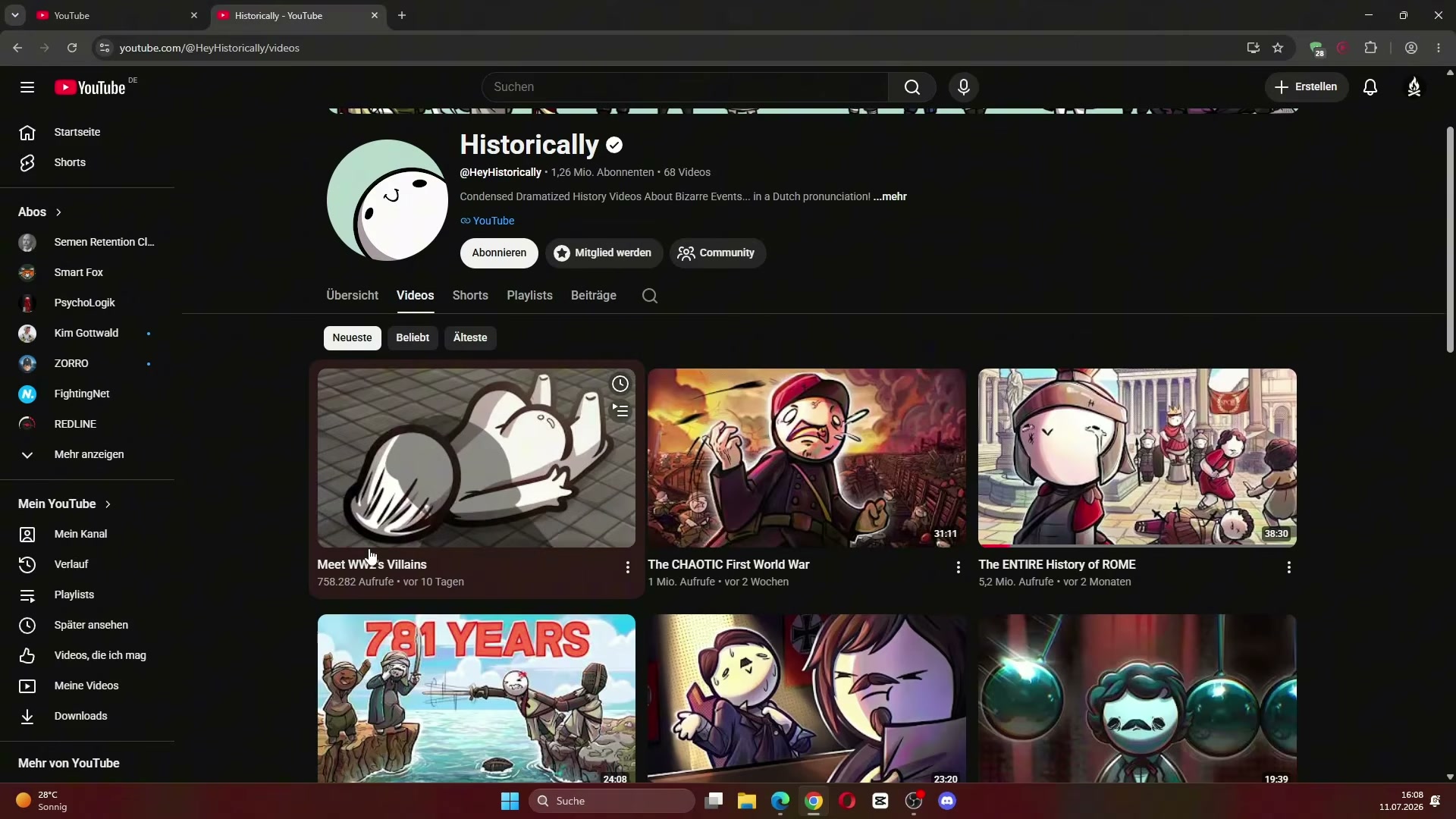Open Chrome three-dot menu

click(x=1439, y=48)
